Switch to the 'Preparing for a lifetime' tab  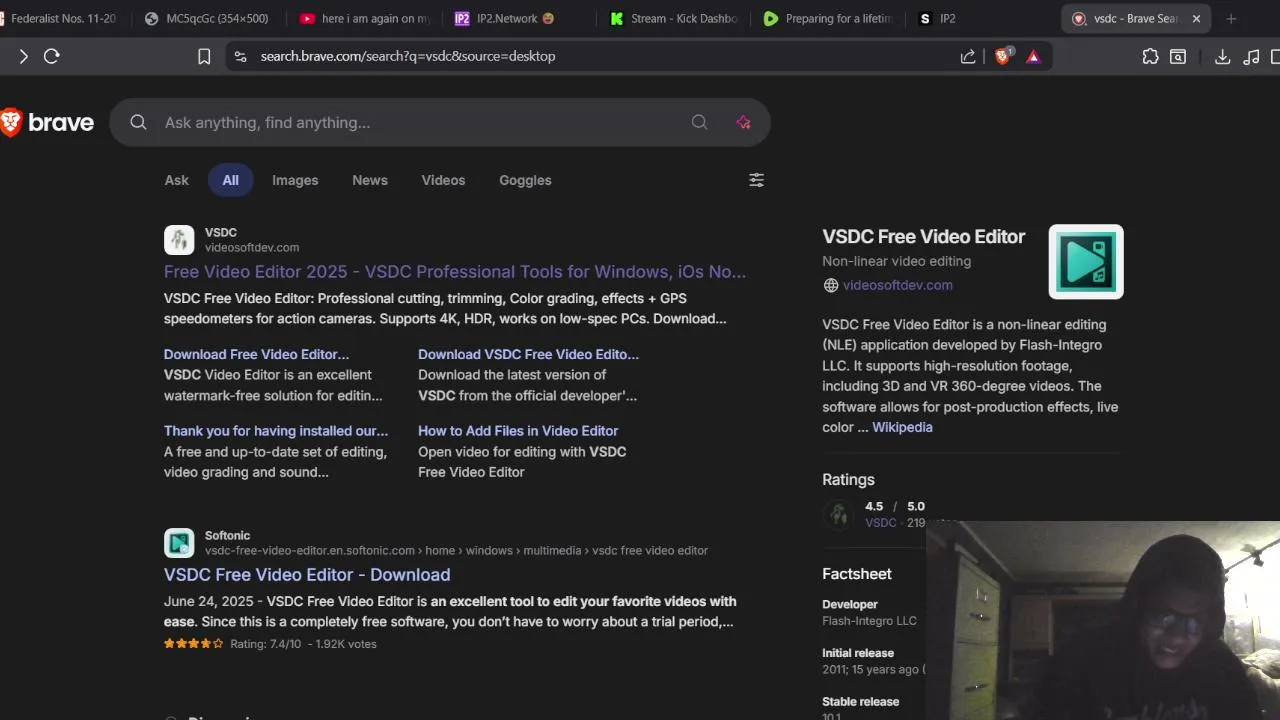pos(828,19)
